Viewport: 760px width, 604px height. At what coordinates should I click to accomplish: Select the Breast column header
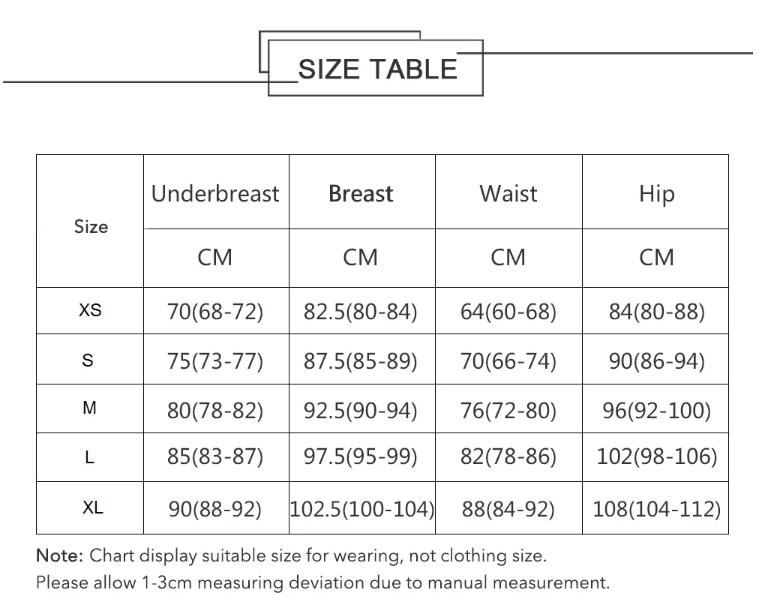click(x=361, y=193)
